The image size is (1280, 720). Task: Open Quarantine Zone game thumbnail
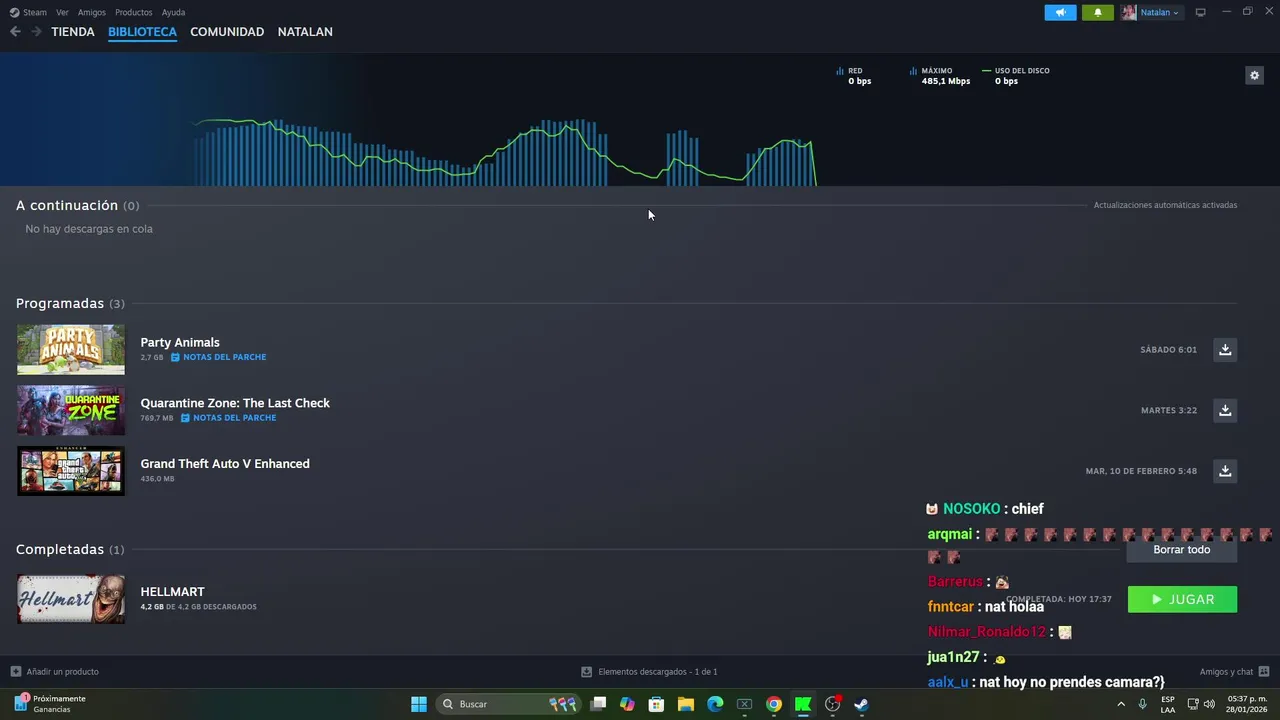(71, 410)
